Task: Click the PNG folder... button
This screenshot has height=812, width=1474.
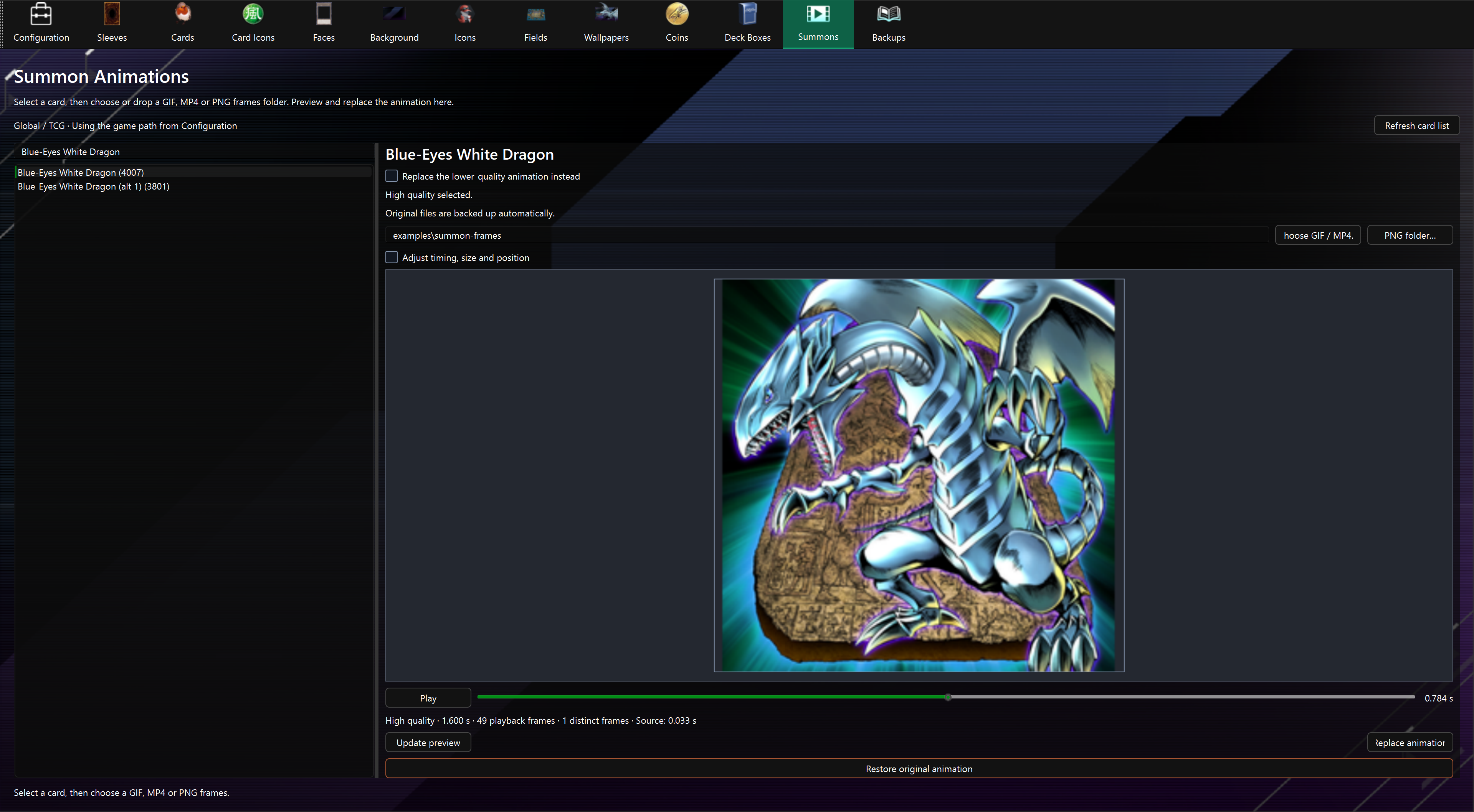Action: (x=1410, y=235)
